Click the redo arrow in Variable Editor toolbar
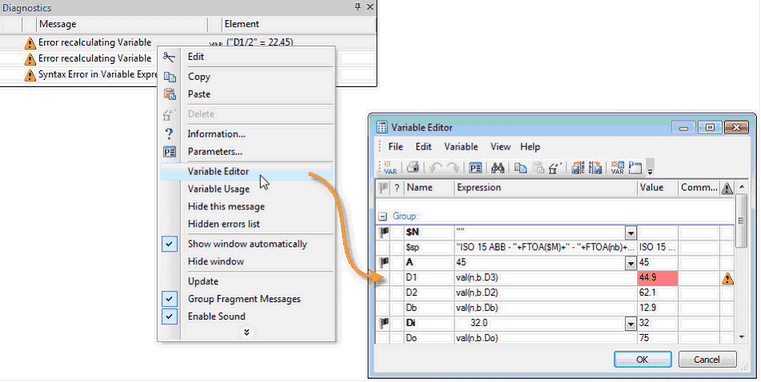 point(453,167)
